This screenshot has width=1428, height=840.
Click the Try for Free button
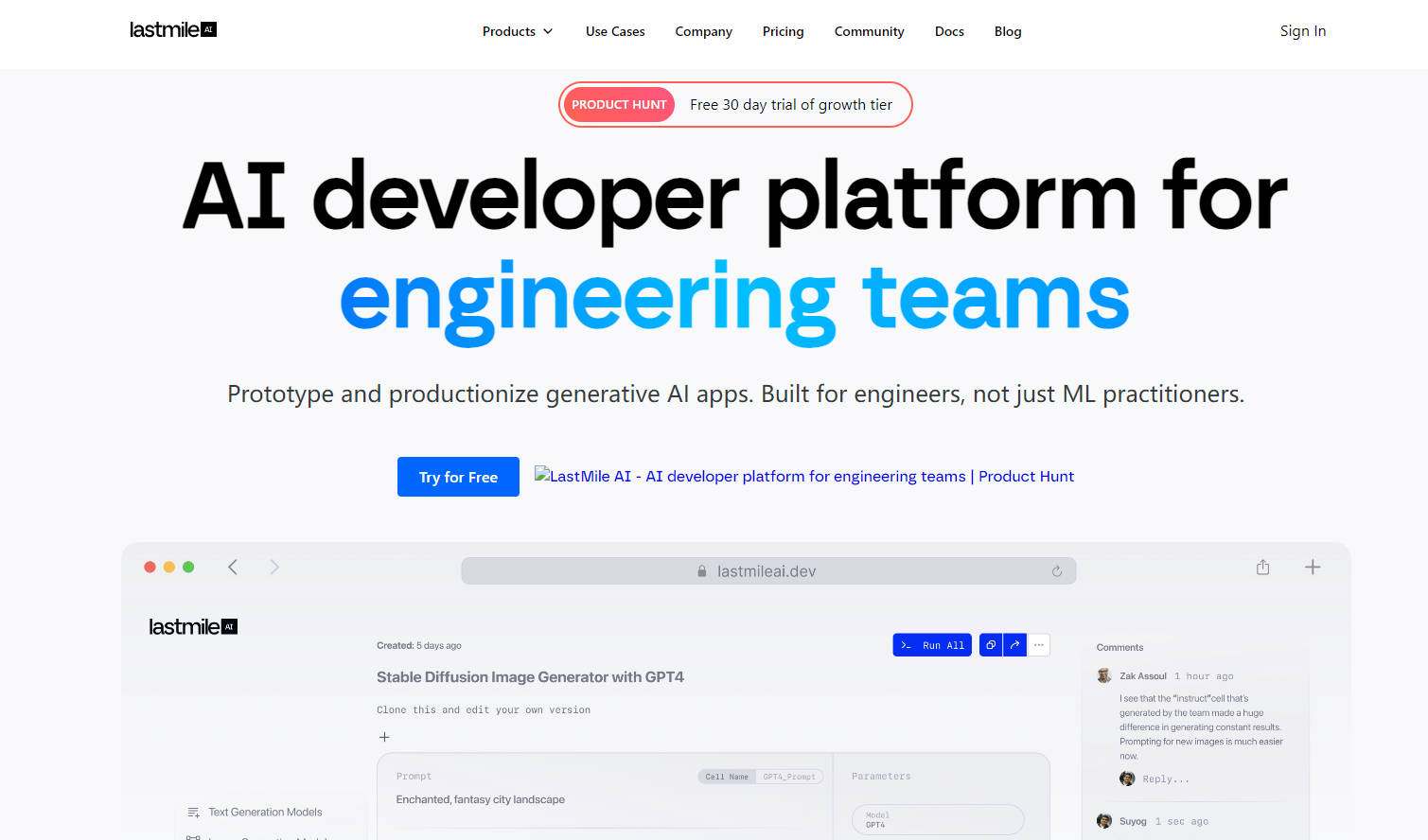(458, 477)
